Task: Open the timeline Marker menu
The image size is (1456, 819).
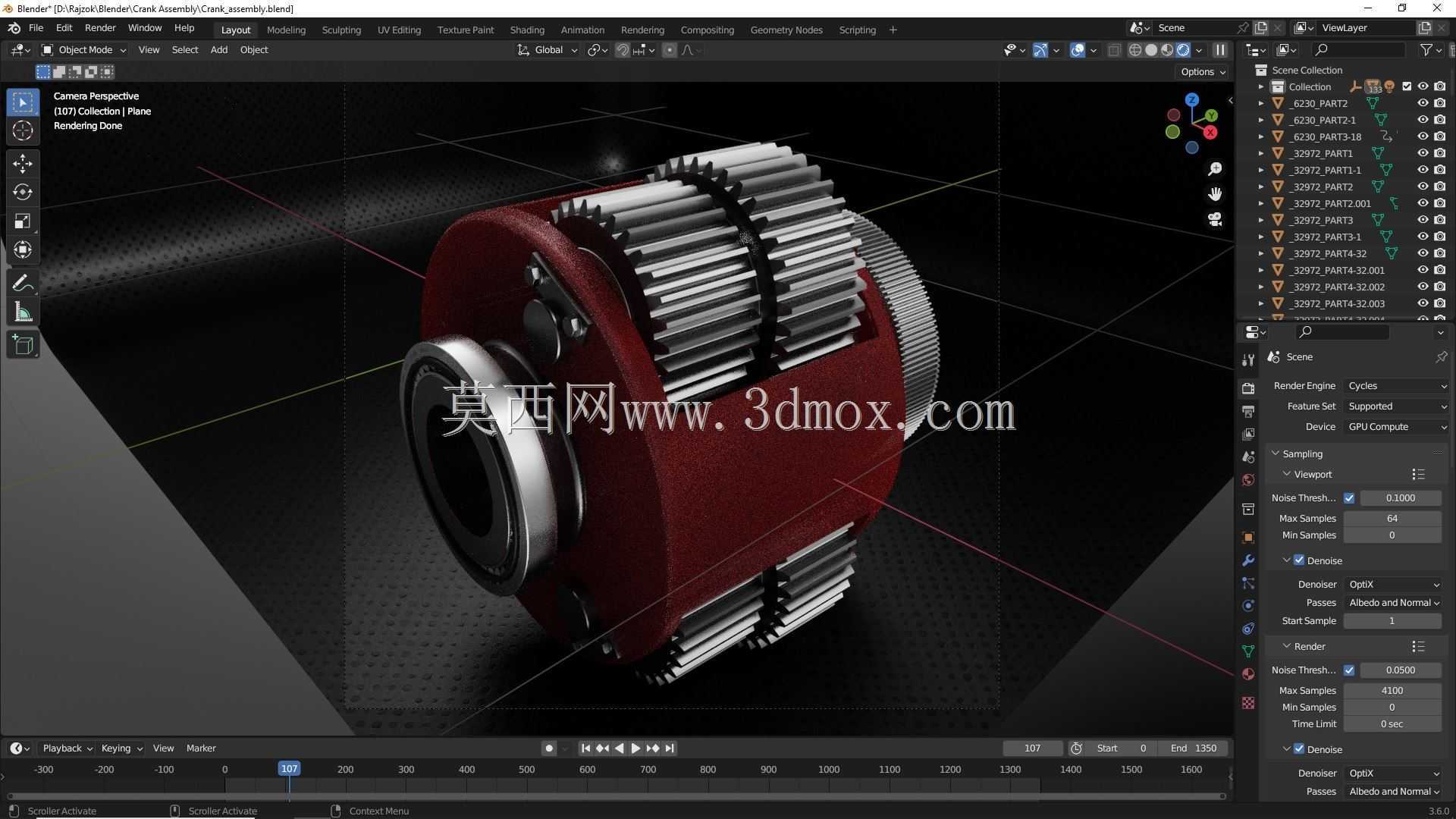Action: 201,748
